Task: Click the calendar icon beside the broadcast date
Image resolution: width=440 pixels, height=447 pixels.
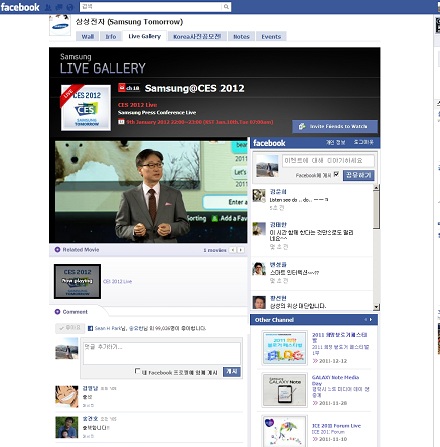Action: (x=121, y=122)
